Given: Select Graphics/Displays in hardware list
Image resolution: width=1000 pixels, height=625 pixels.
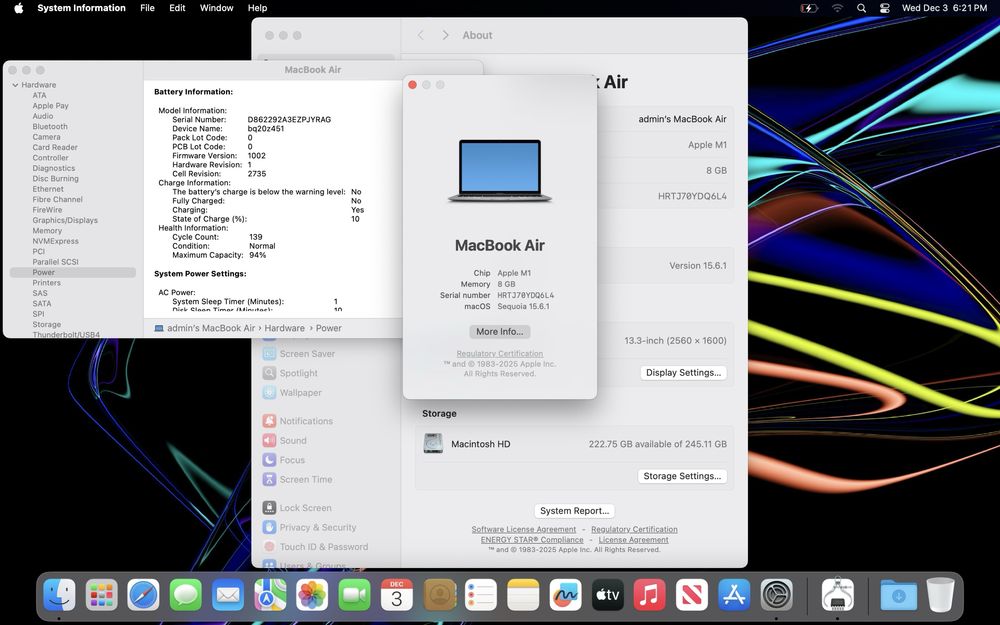Looking at the screenshot, I should click(65, 220).
